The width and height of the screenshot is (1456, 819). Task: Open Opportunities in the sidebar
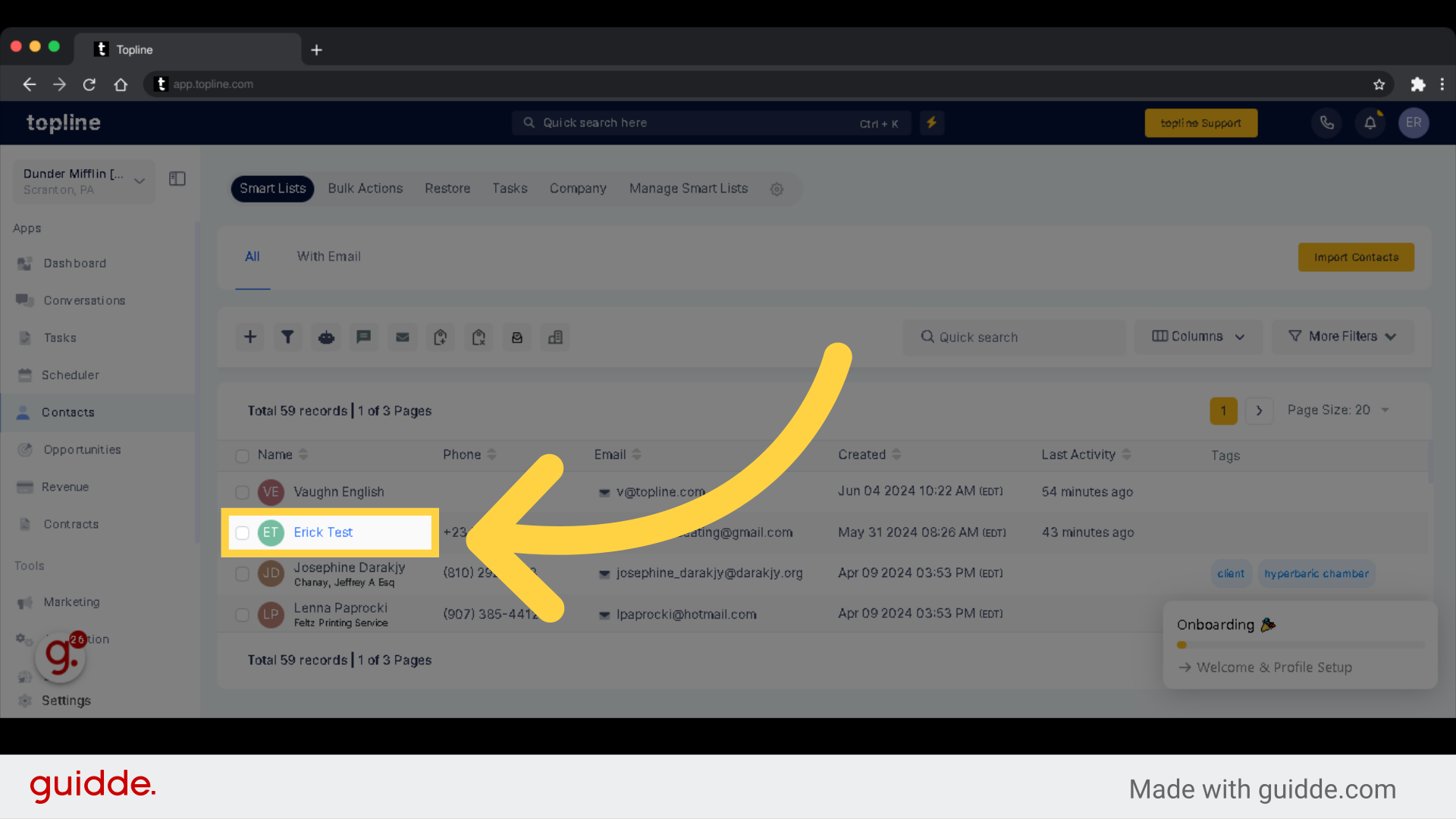[x=82, y=450]
